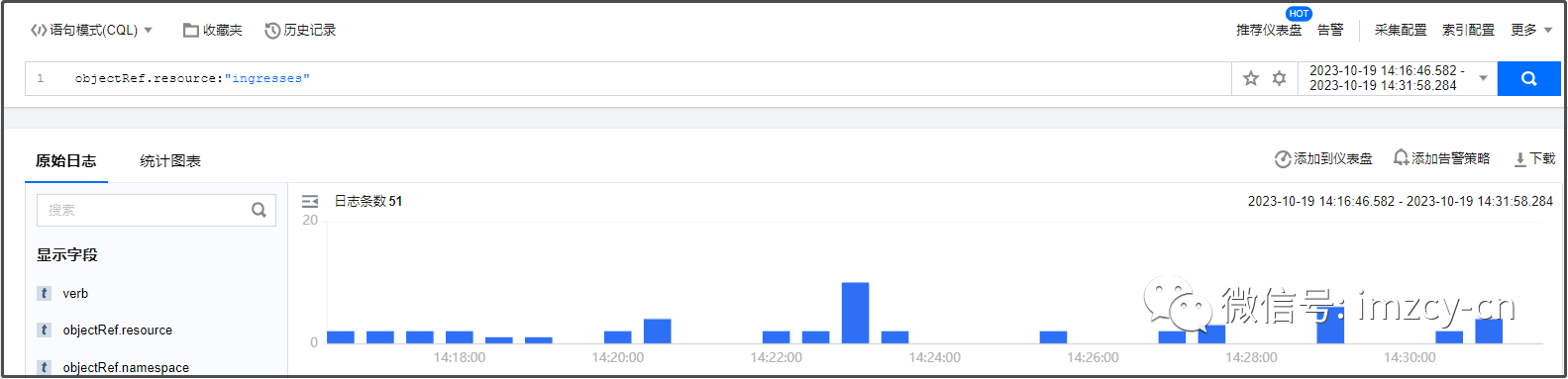Expand the 语句模式(CQL) mode dropdown
1568x379 pixels.
(x=149, y=31)
